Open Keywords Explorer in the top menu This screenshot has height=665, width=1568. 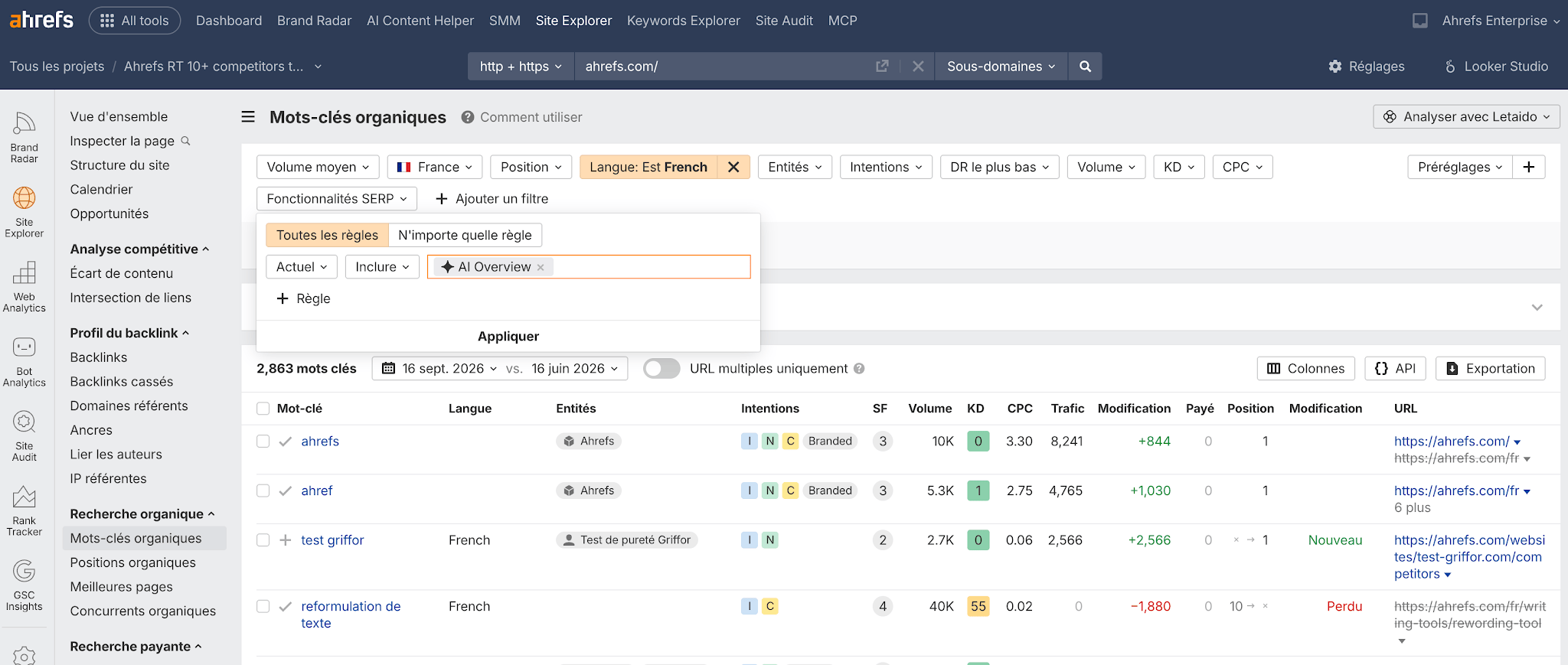(684, 21)
